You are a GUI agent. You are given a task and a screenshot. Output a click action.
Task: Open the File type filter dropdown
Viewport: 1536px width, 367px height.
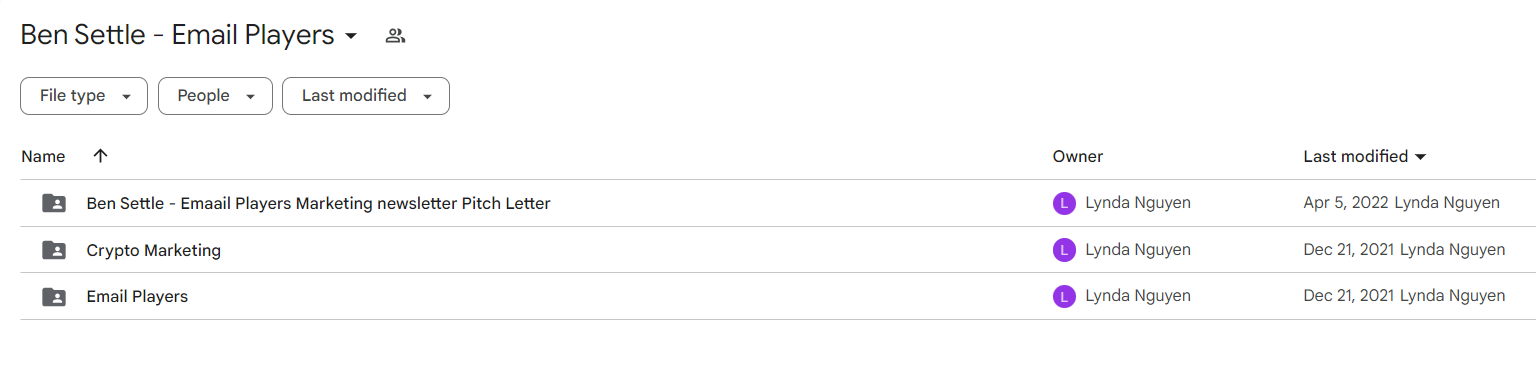(x=84, y=96)
